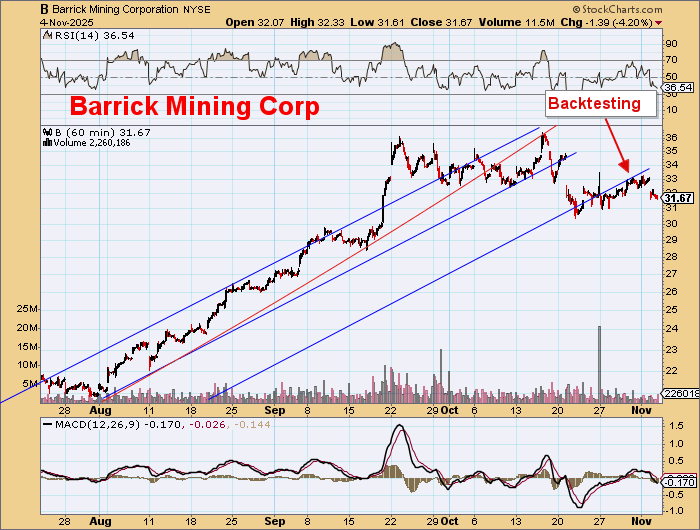700x530 pixels.
Task: Click the NYSE exchange label
Action: [x=197, y=9]
